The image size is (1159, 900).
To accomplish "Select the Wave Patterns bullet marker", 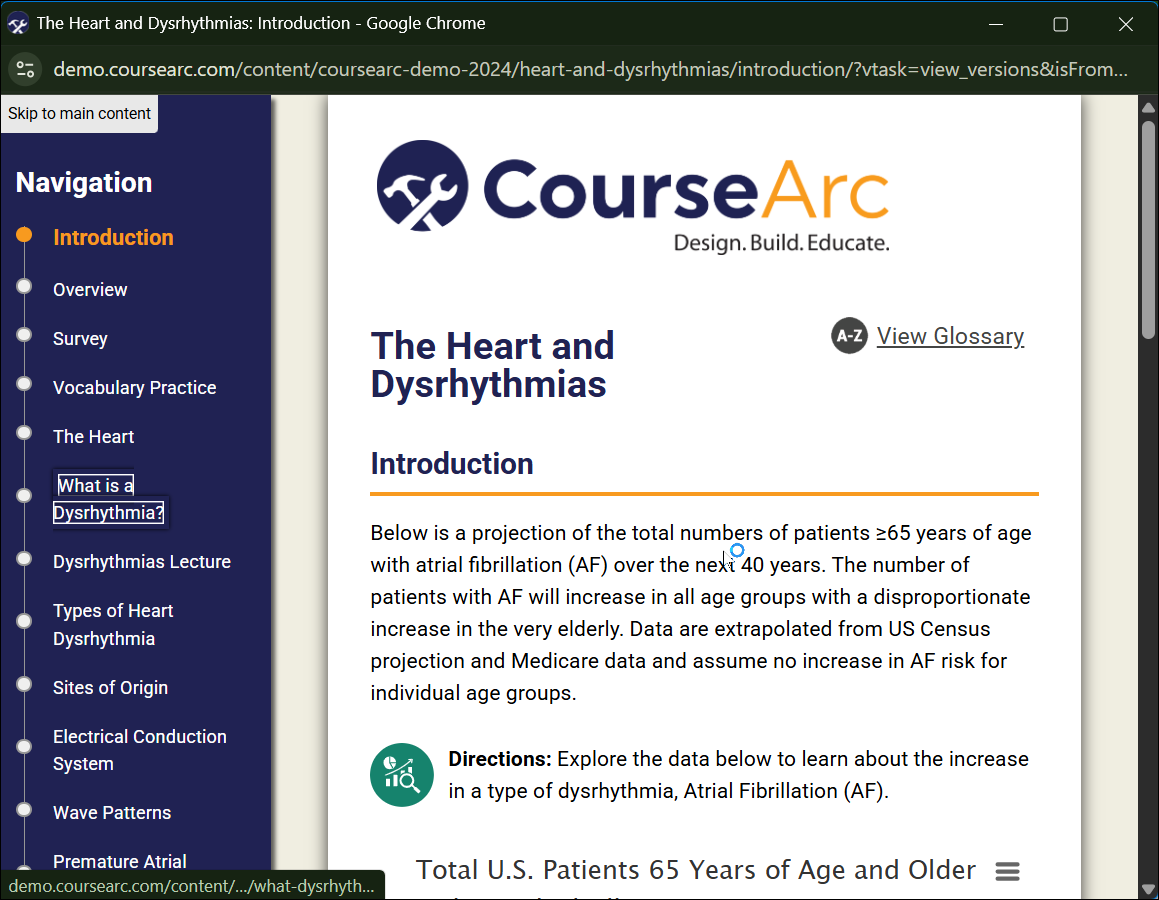I will coord(24,809).
